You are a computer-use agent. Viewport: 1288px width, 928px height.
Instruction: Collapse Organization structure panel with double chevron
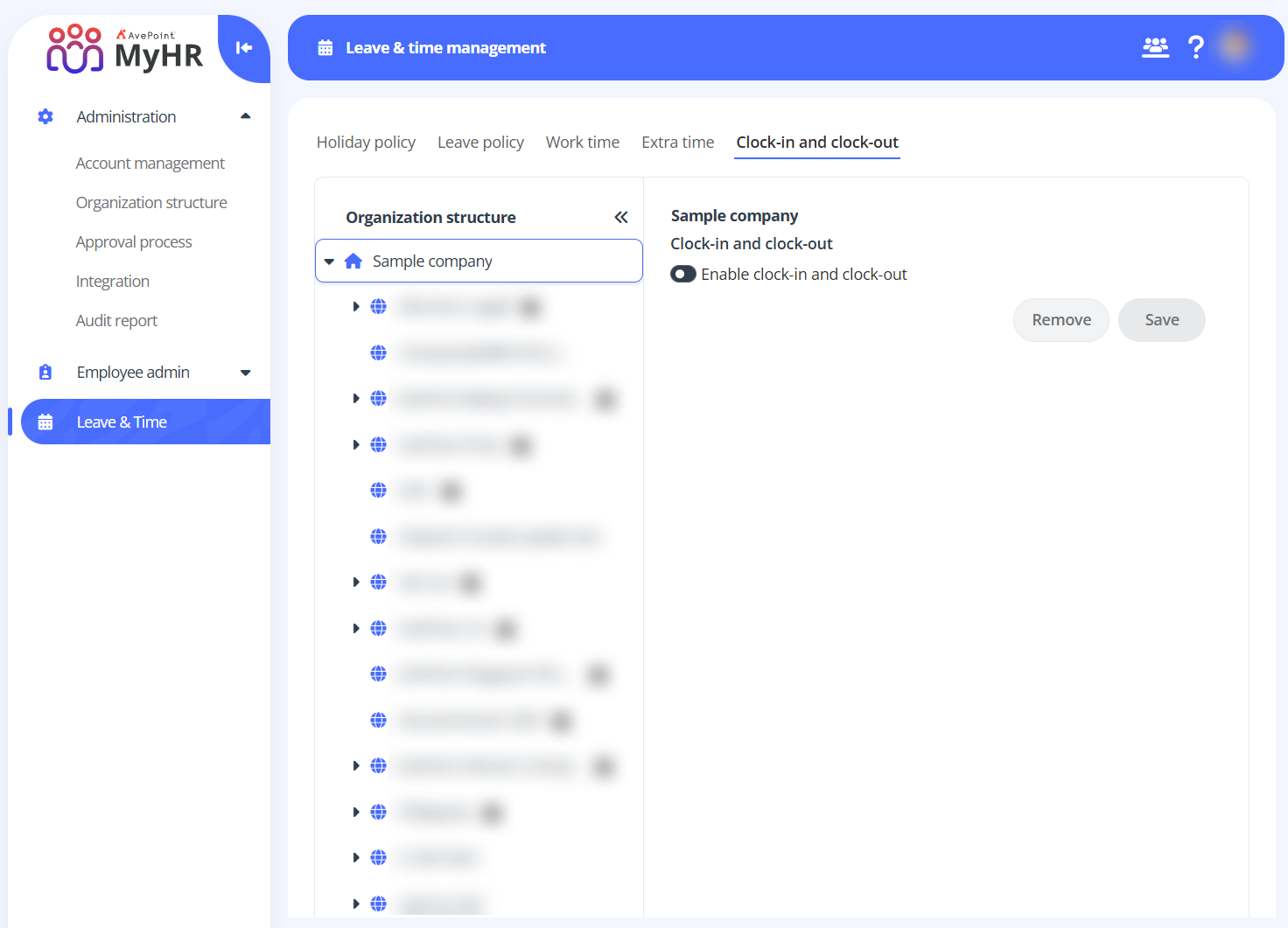[621, 218]
